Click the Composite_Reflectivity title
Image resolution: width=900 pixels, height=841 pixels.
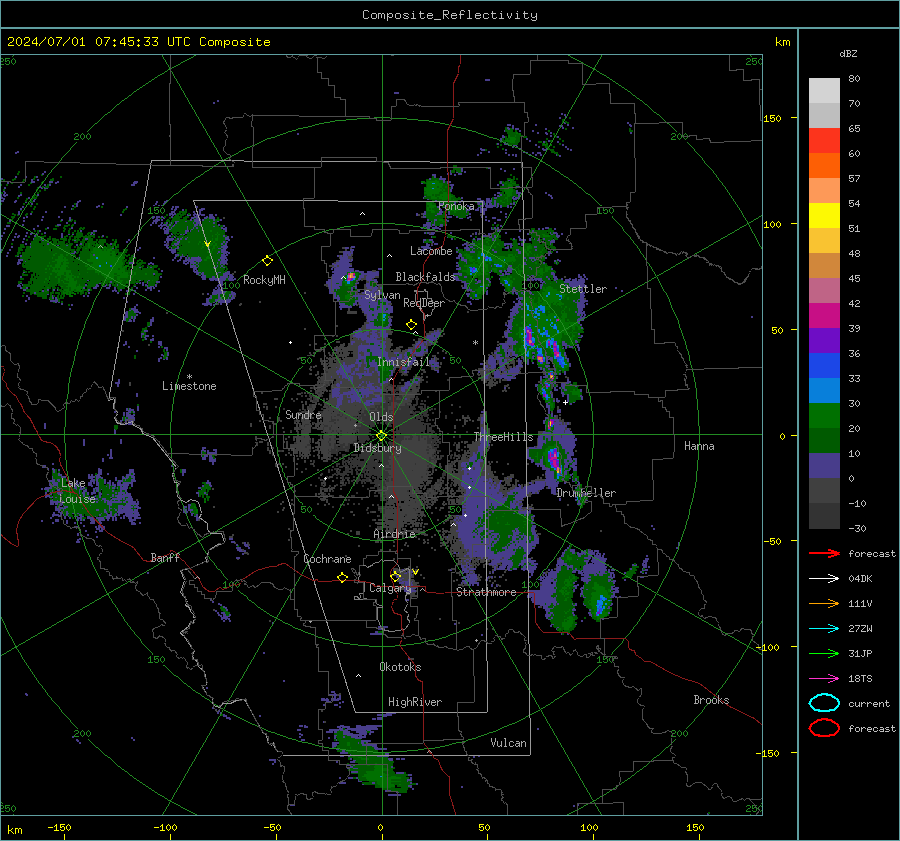450,15
